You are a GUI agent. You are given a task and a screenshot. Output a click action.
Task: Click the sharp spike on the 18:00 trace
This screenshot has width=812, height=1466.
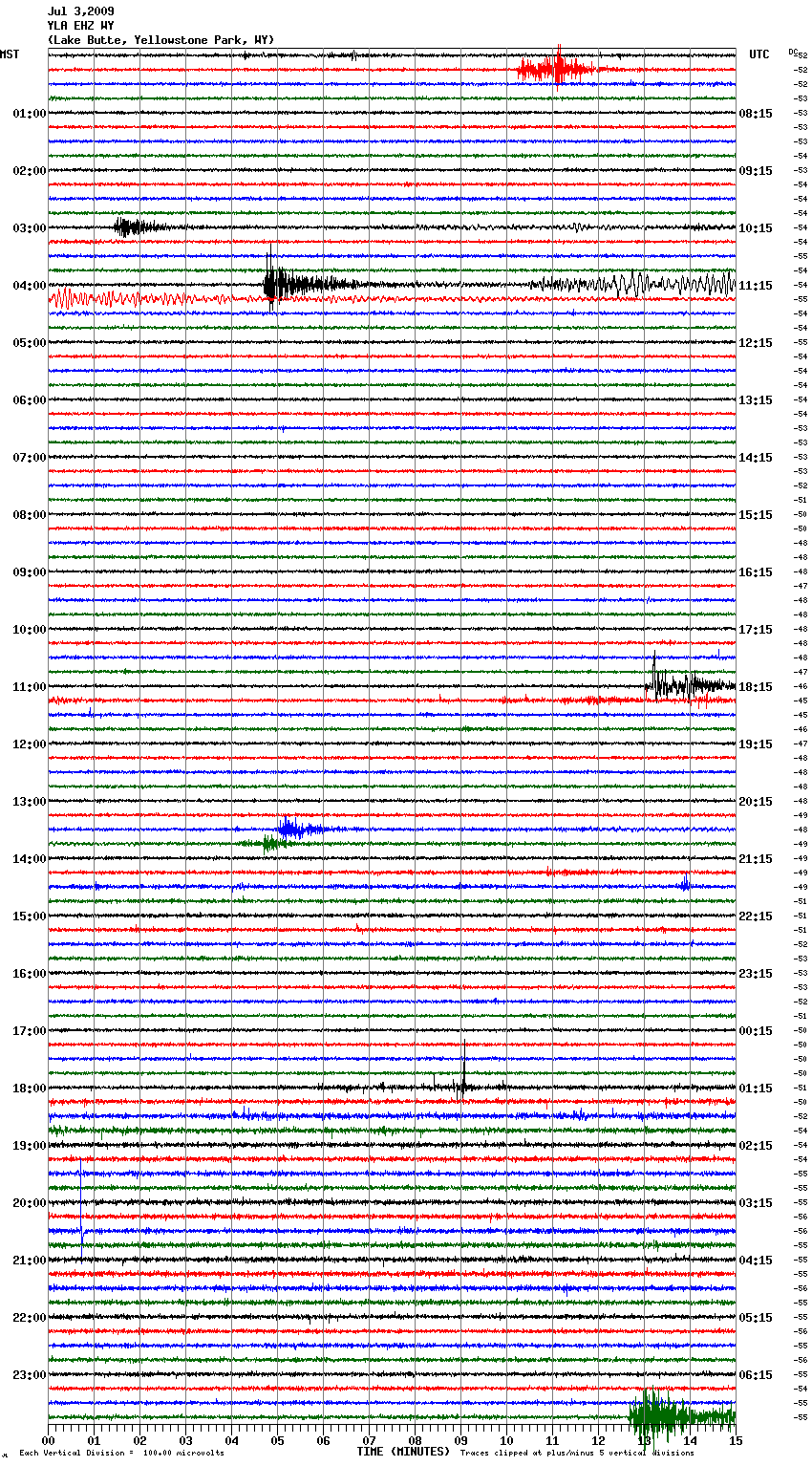[x=464, y=1070]
